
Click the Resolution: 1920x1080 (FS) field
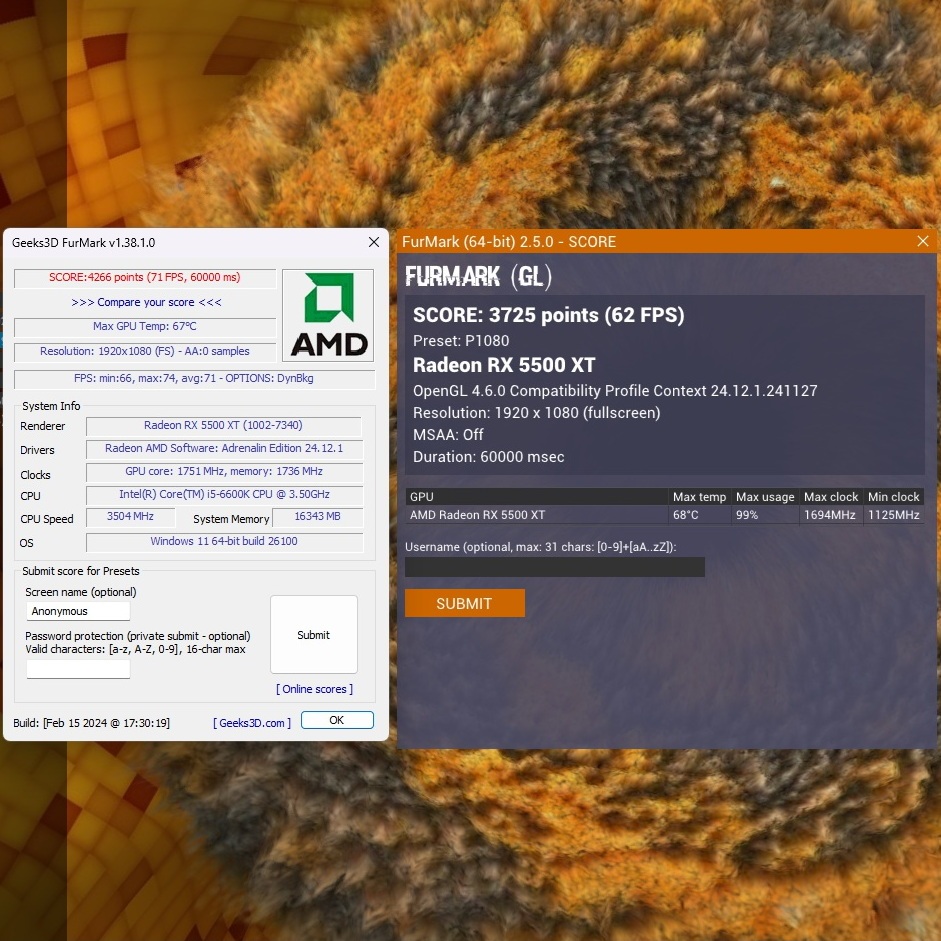145,351
